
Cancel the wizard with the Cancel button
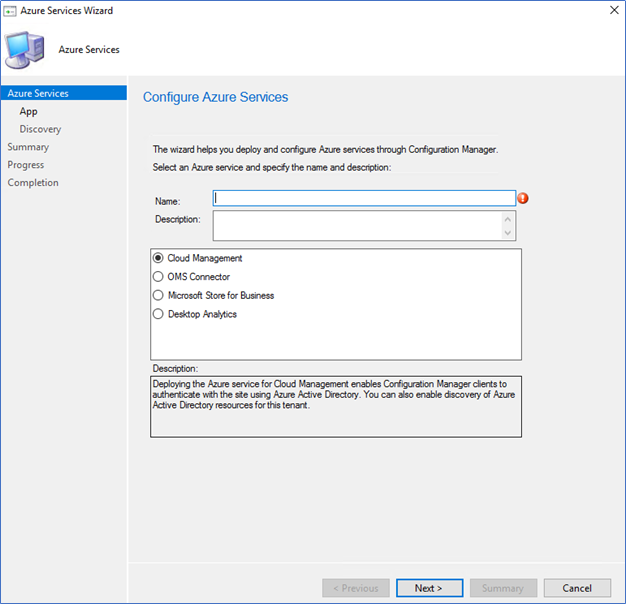(577, 588)
